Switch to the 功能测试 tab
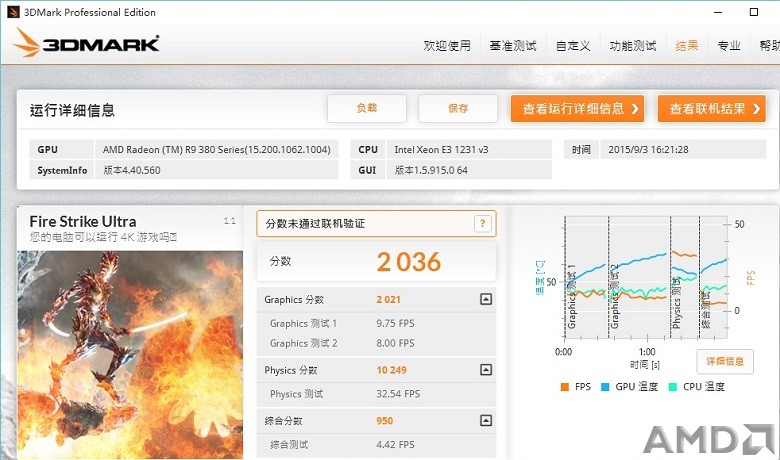 (633, 46)
